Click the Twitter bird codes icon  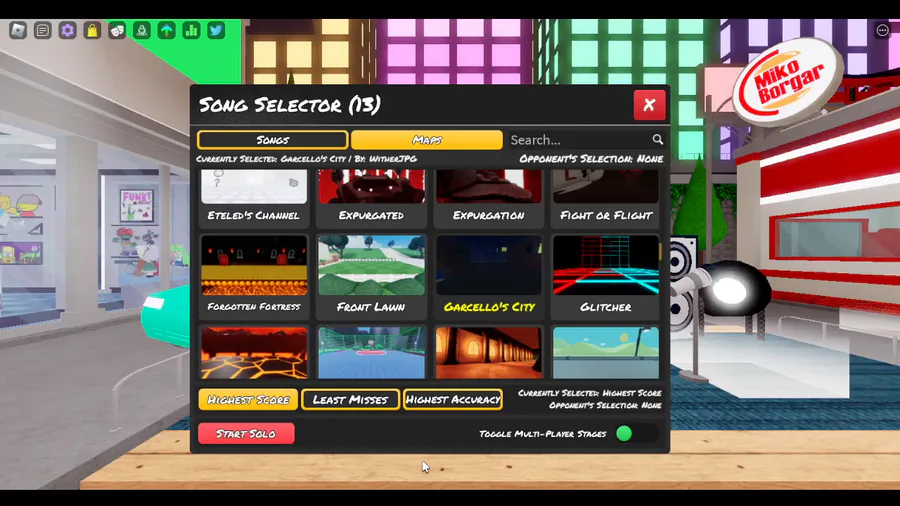[216, 30]
